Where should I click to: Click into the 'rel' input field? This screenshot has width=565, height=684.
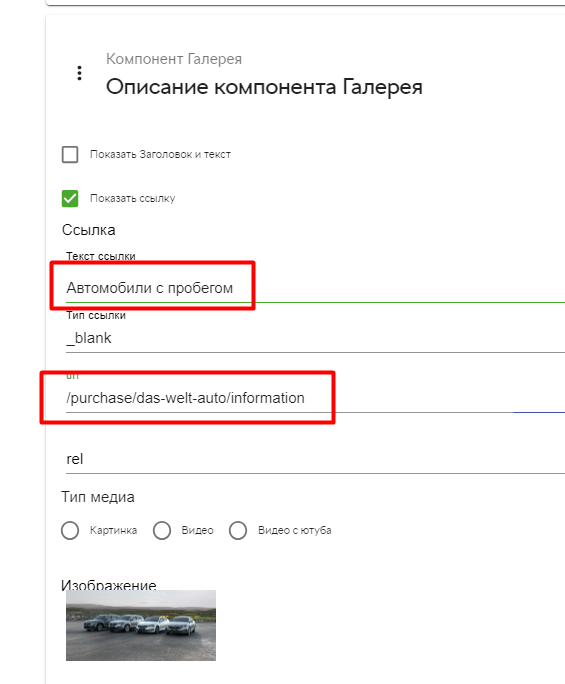pos(315,459)
